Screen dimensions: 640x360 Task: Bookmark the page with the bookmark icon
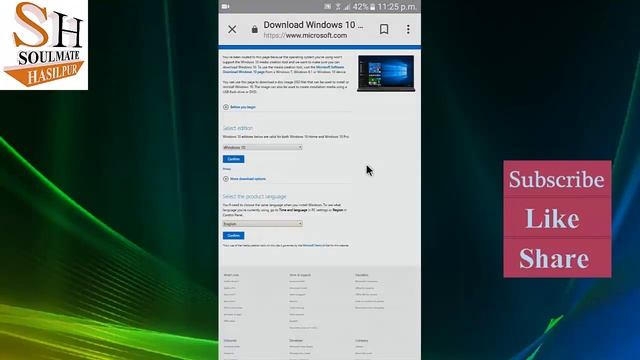point(384,29)
